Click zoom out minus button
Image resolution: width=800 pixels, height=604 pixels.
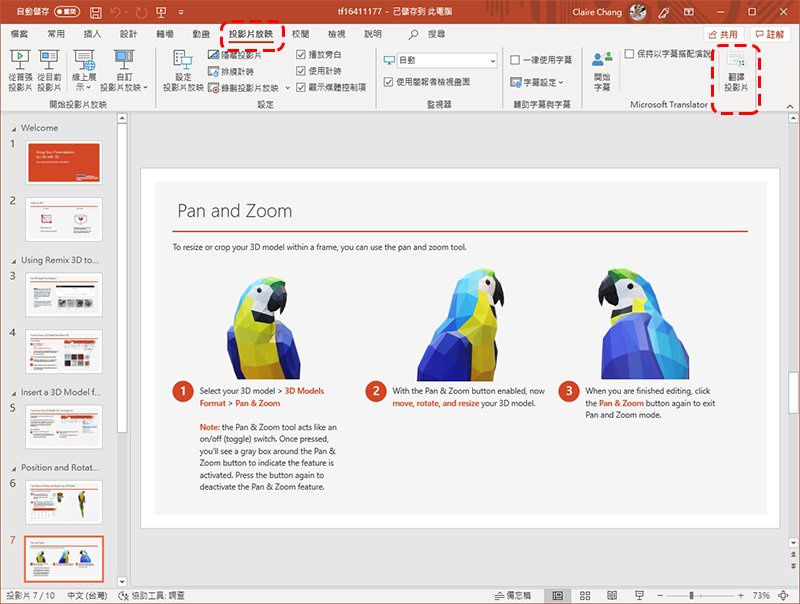660,595
